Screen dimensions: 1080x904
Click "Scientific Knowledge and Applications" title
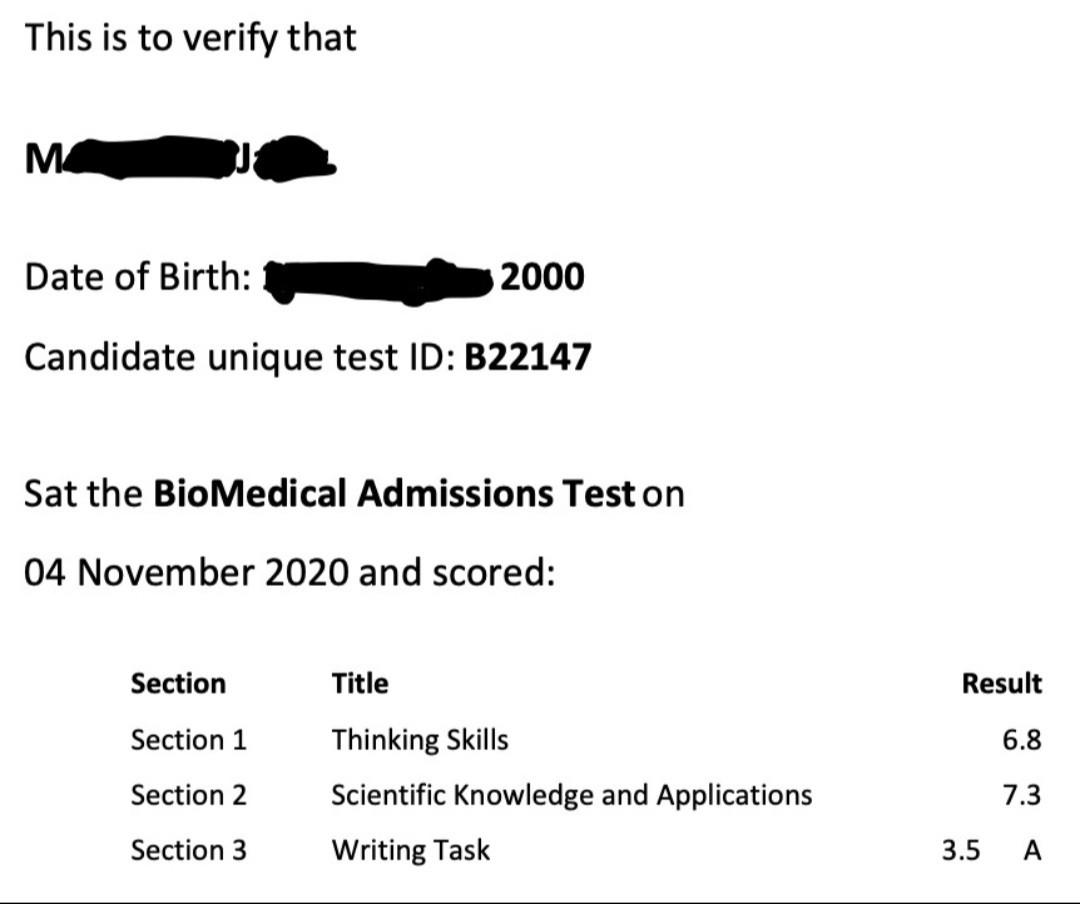(571, 795)
